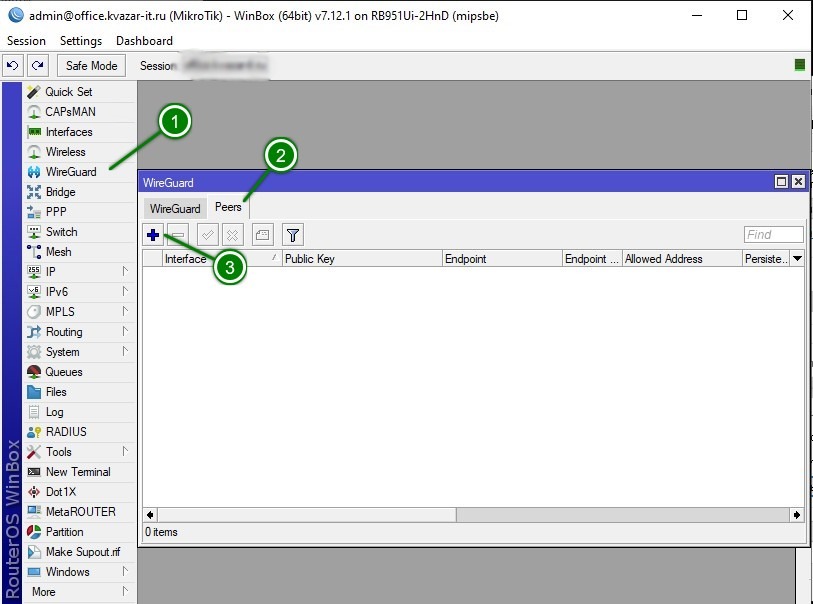Open Files in the sidebar
The width and height of the screenshot is (813, 604).
(x=56, y=392)
